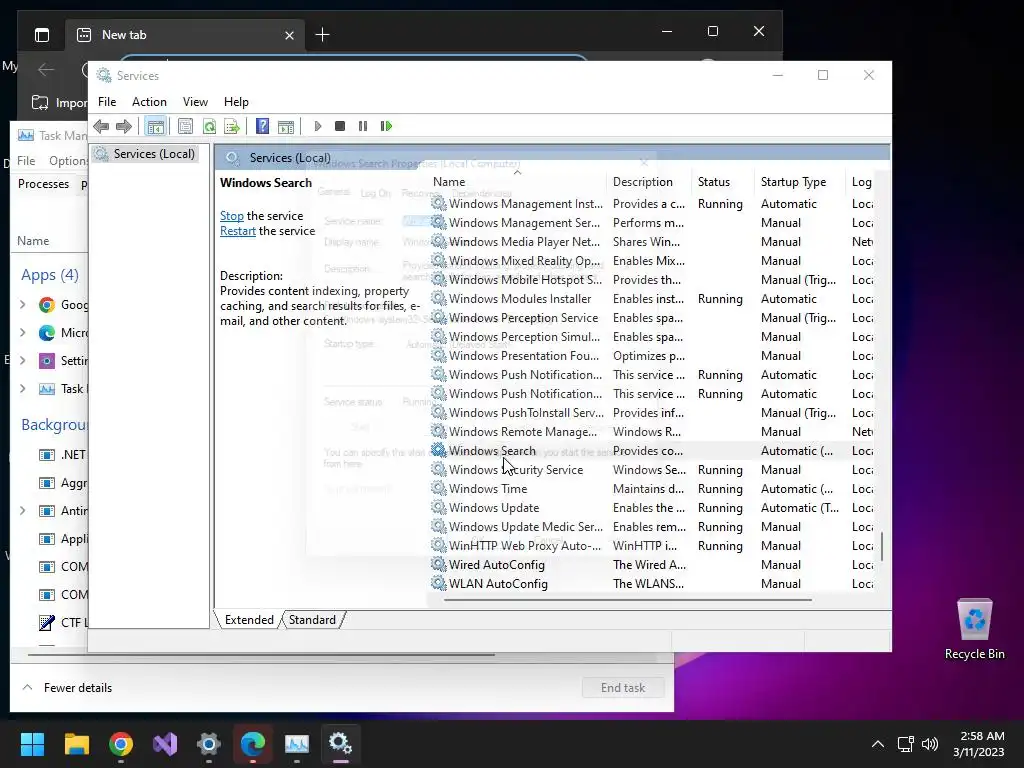Click the Forward arrow in Services toolbar
The image size is (1024, 768).
123,126
